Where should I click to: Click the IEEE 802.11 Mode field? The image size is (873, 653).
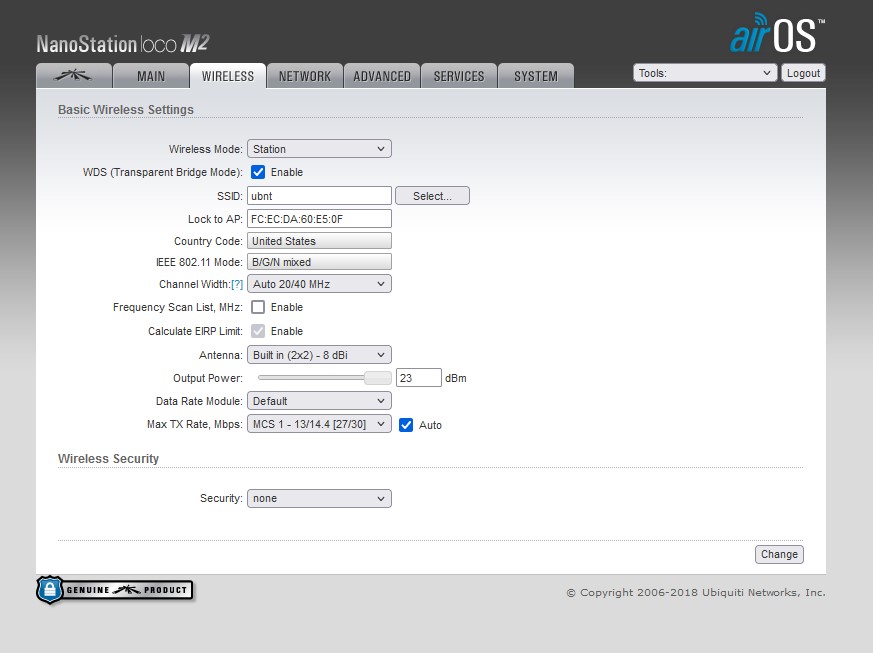click(x=320, y=262)
